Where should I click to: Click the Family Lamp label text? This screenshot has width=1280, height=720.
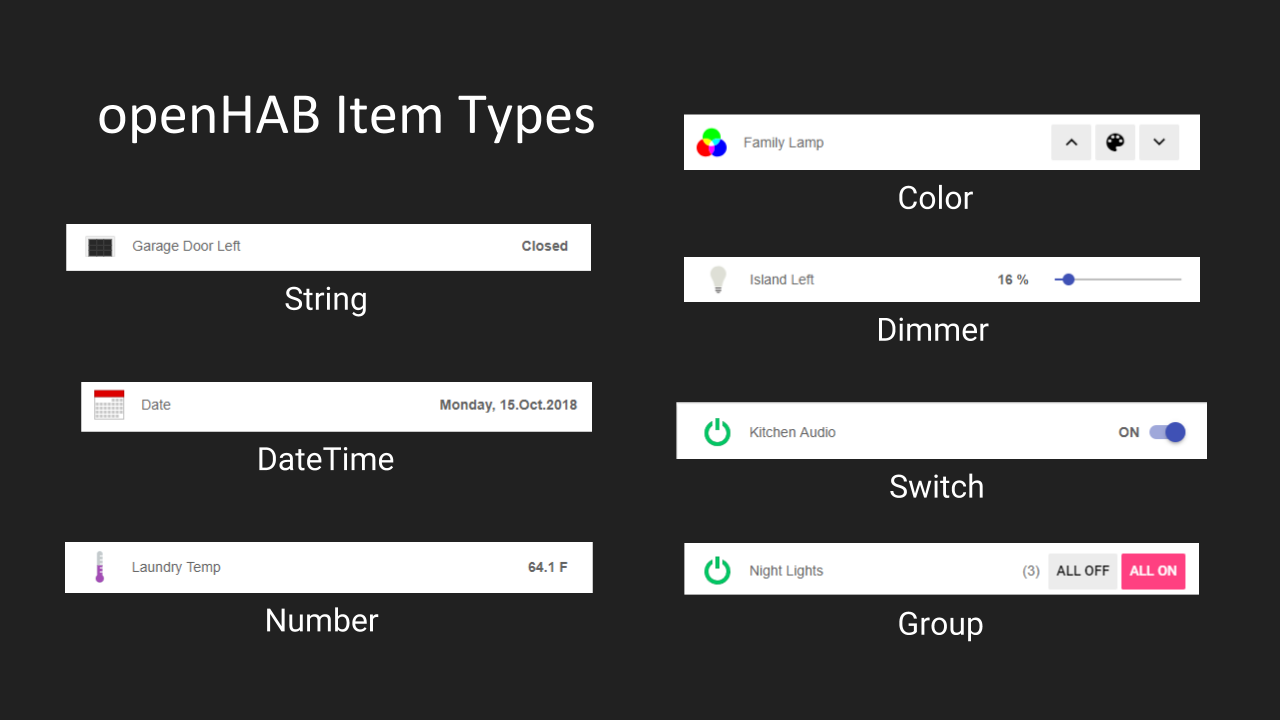point(783,143)
